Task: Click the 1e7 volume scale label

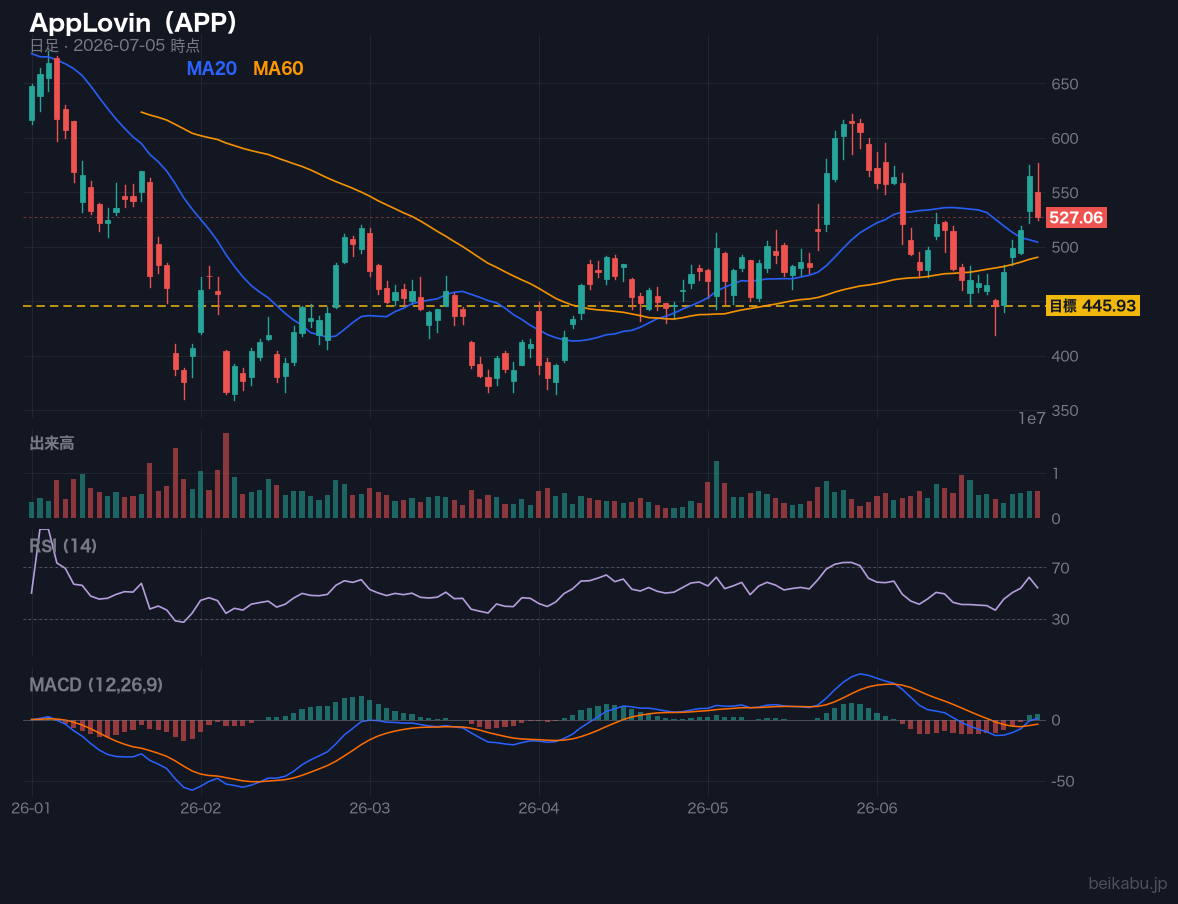Action: pyautogui.click(x=1032, y=419)
